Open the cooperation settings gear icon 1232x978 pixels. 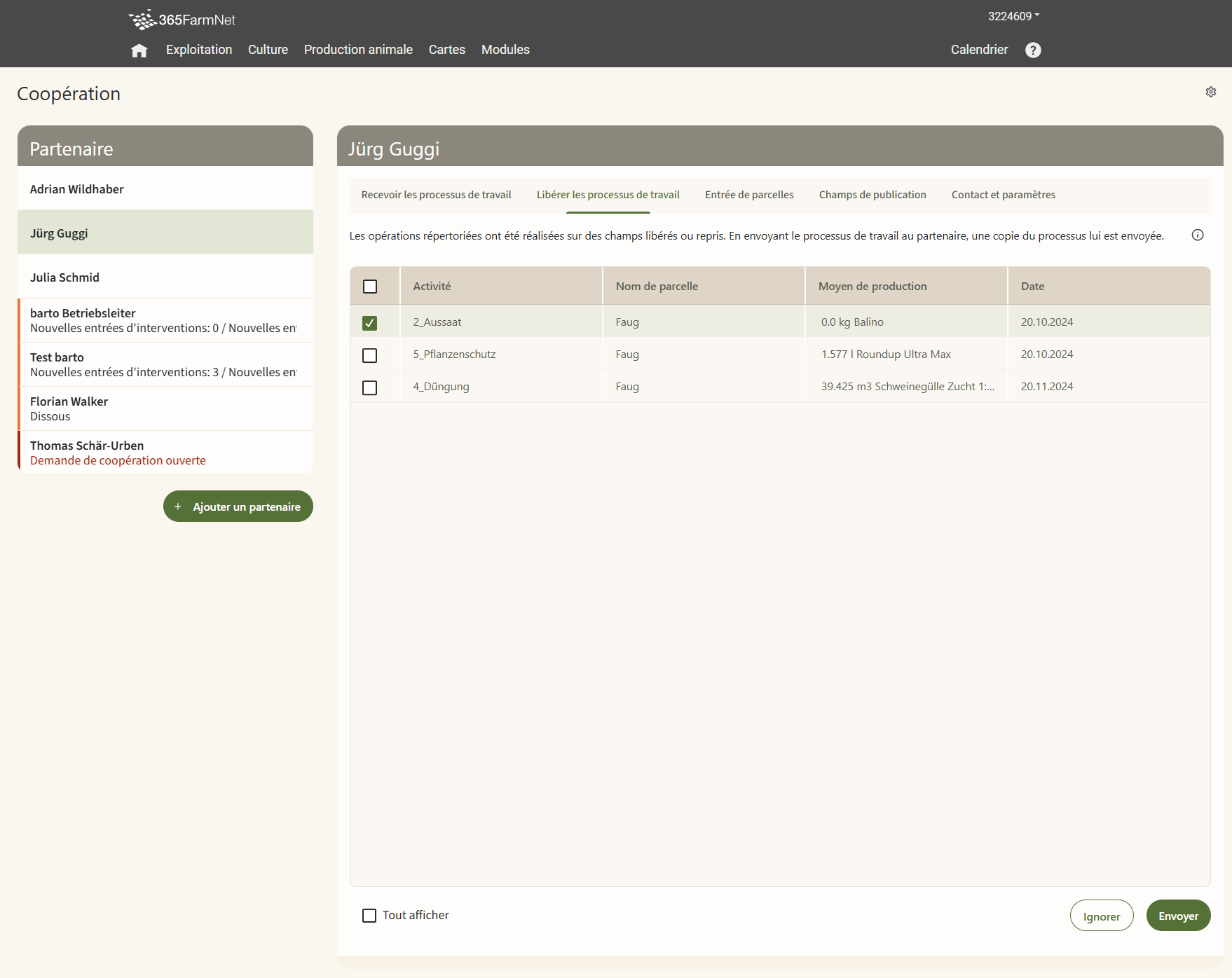click(1210, 92)
